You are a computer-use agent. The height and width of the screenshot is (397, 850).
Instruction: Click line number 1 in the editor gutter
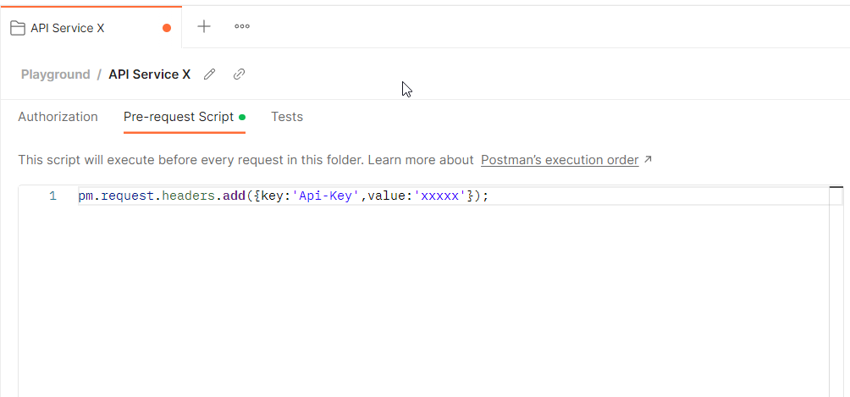click(x=53, y=196)
